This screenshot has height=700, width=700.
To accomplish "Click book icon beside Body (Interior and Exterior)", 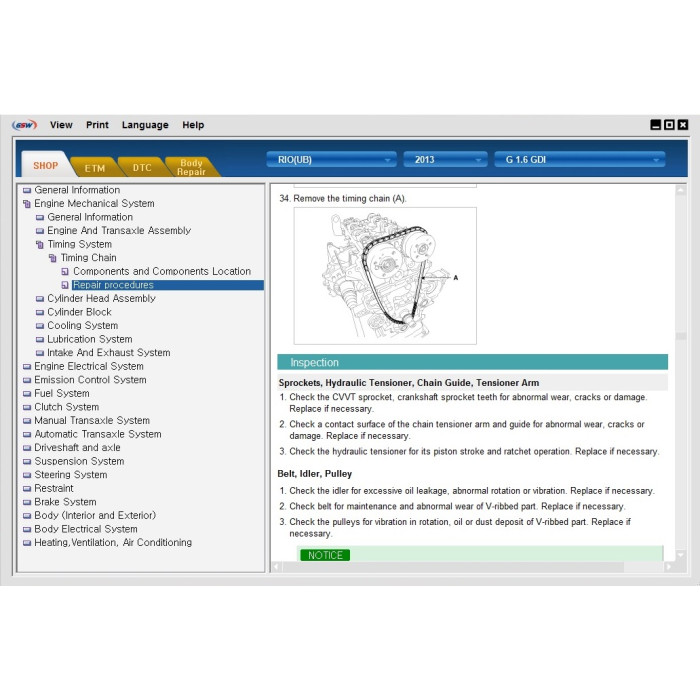I will pos(27,516).
